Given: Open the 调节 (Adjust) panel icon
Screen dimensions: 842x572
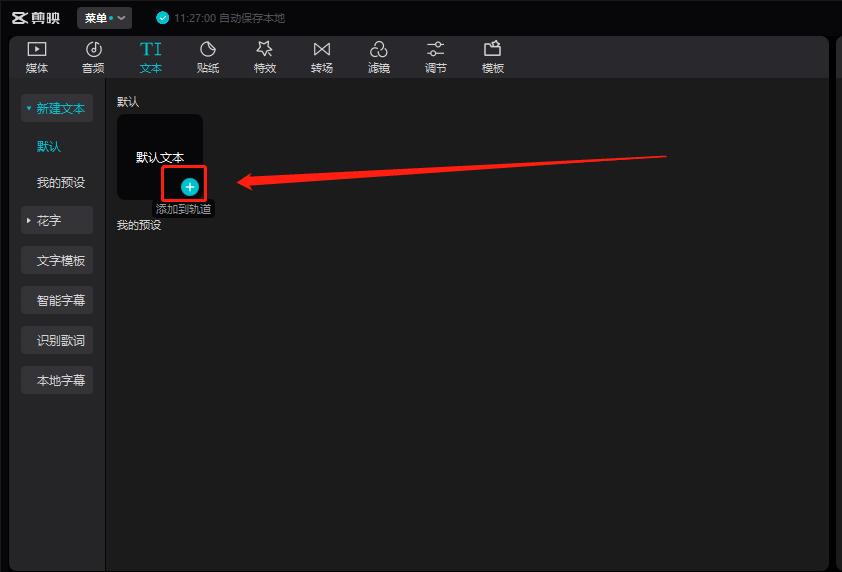Looking at the screenshot, I should point(436,49).
